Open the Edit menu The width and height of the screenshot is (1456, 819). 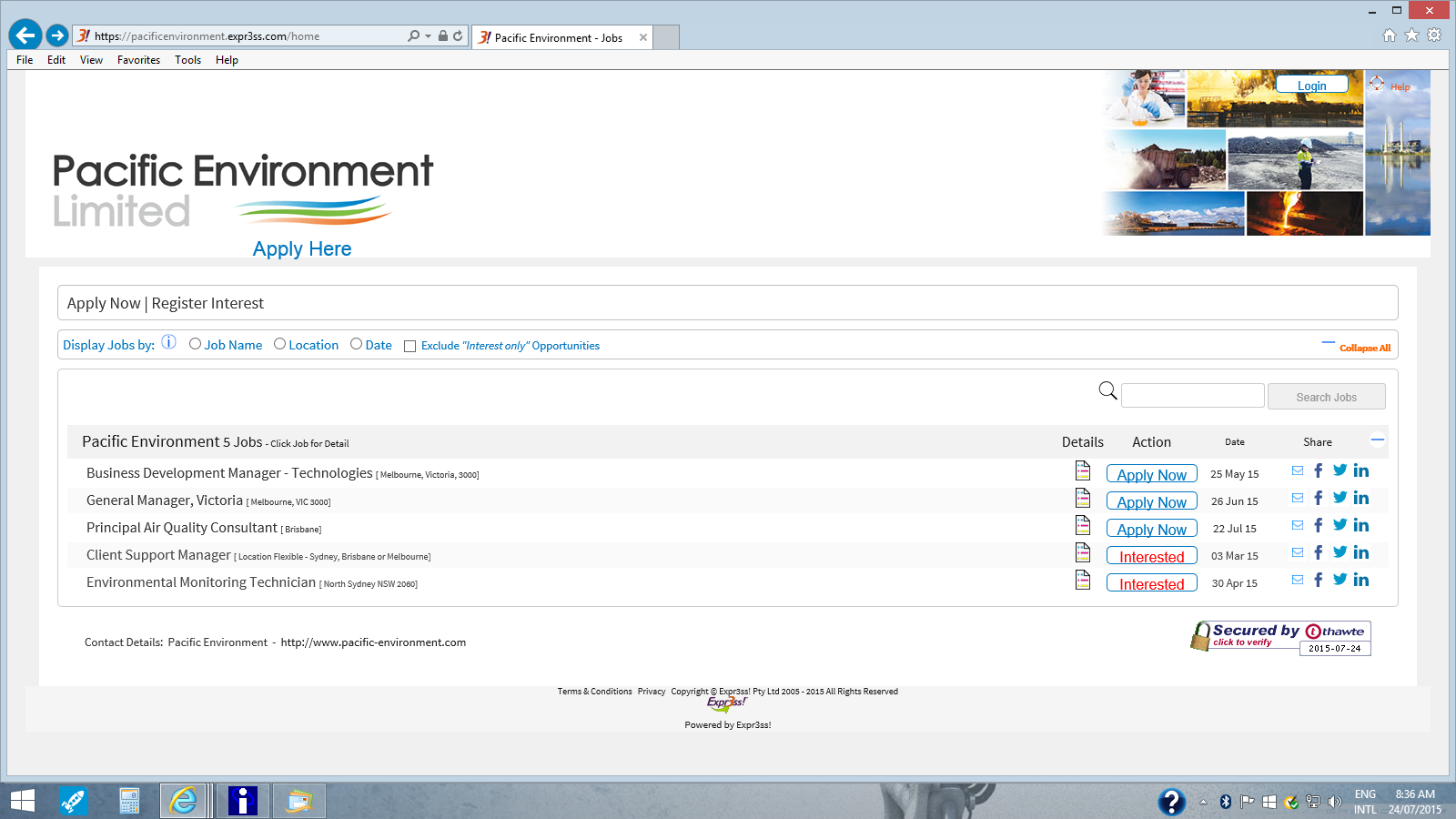56,60
